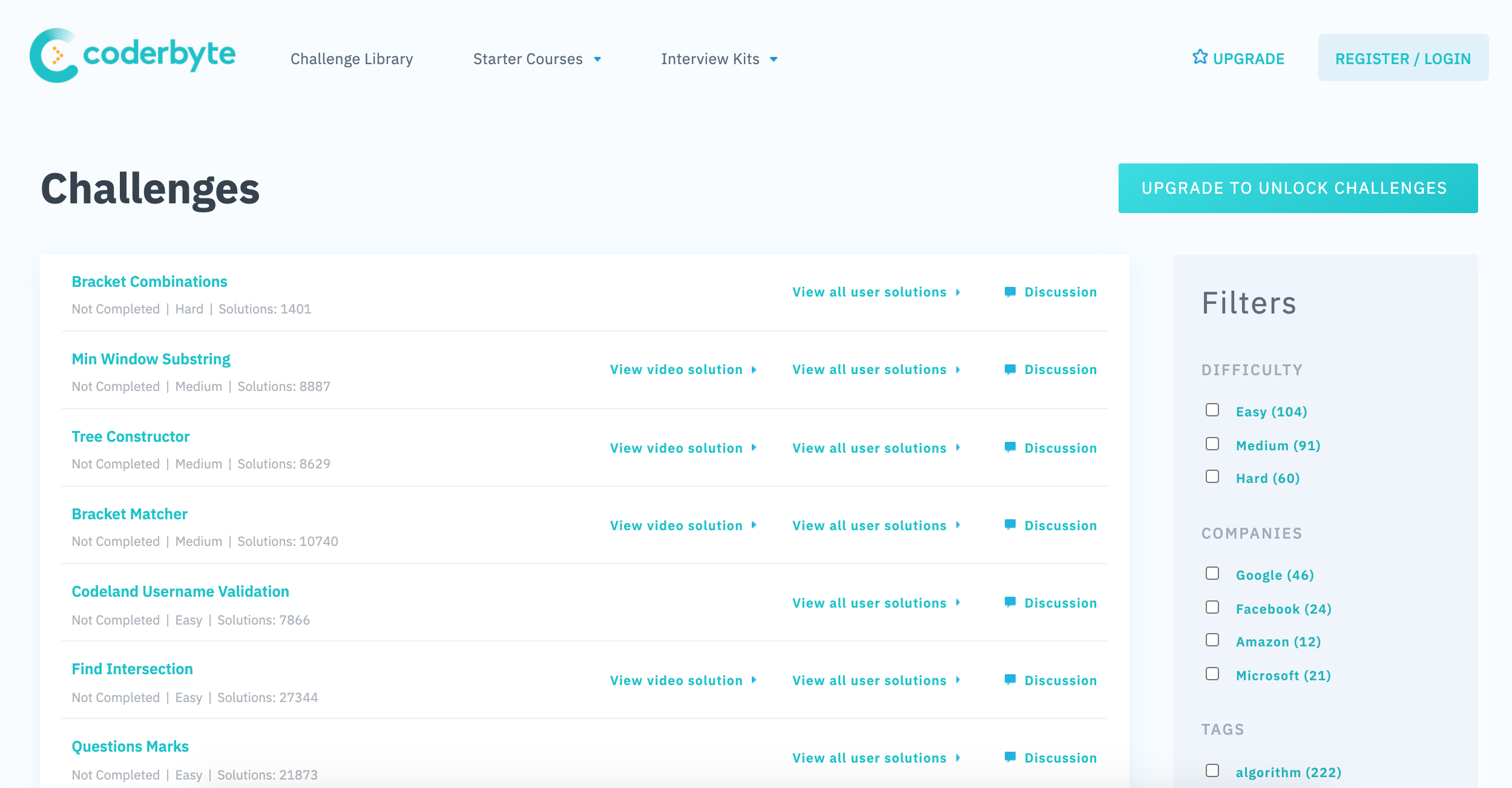Click the star icon next to UPGRADE
The image size is (1512, 788).
[x=1199, y=57]
